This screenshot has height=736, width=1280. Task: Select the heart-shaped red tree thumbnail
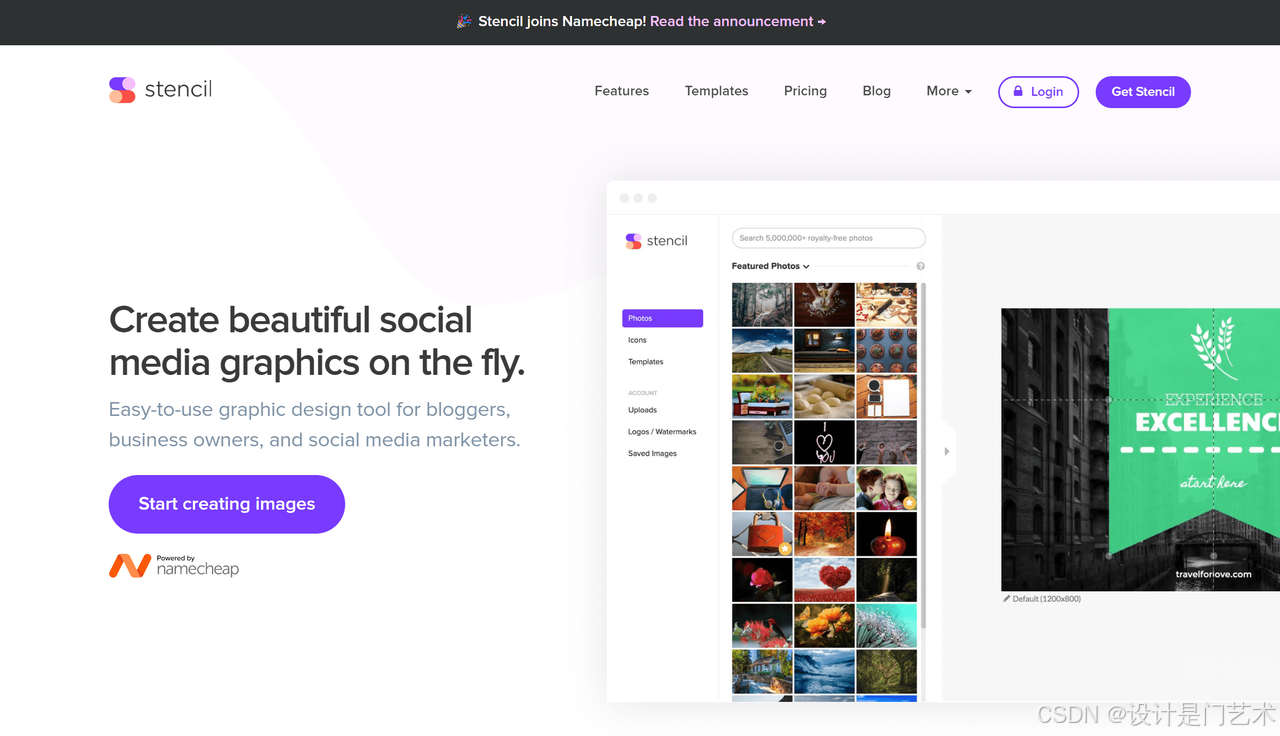[824, 580]
